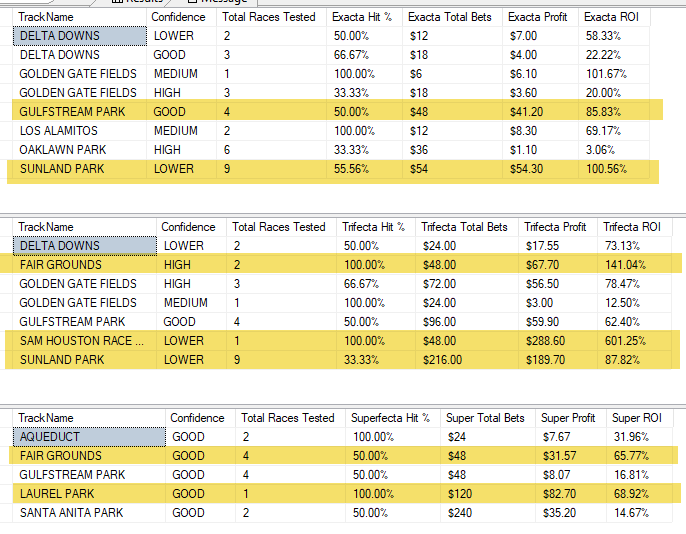
Task: Click Confidence header in the Superfecta grid
Action: (197, 418)
